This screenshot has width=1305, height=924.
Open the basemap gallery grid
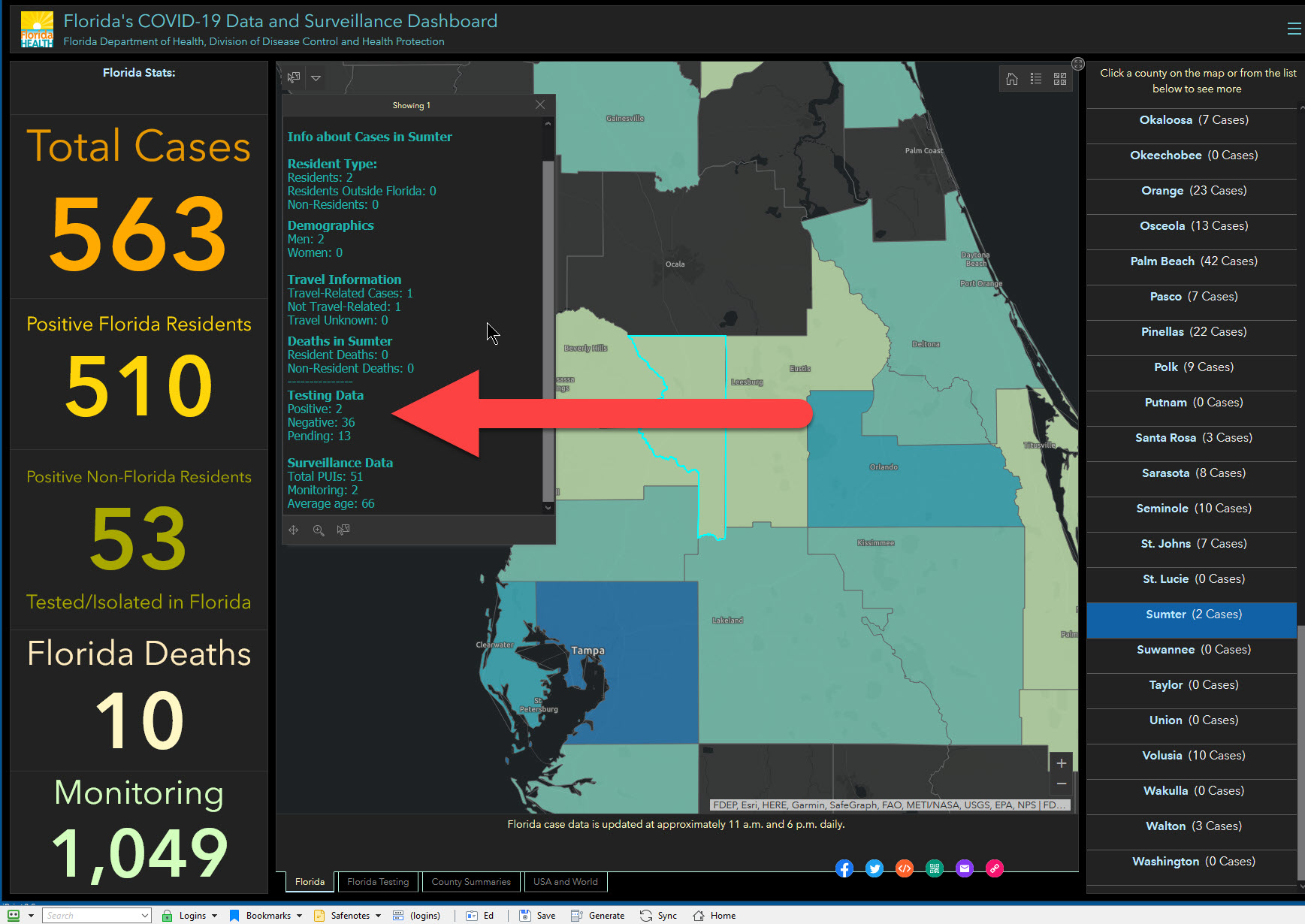pyautogui.click(x=1060, y=79)
